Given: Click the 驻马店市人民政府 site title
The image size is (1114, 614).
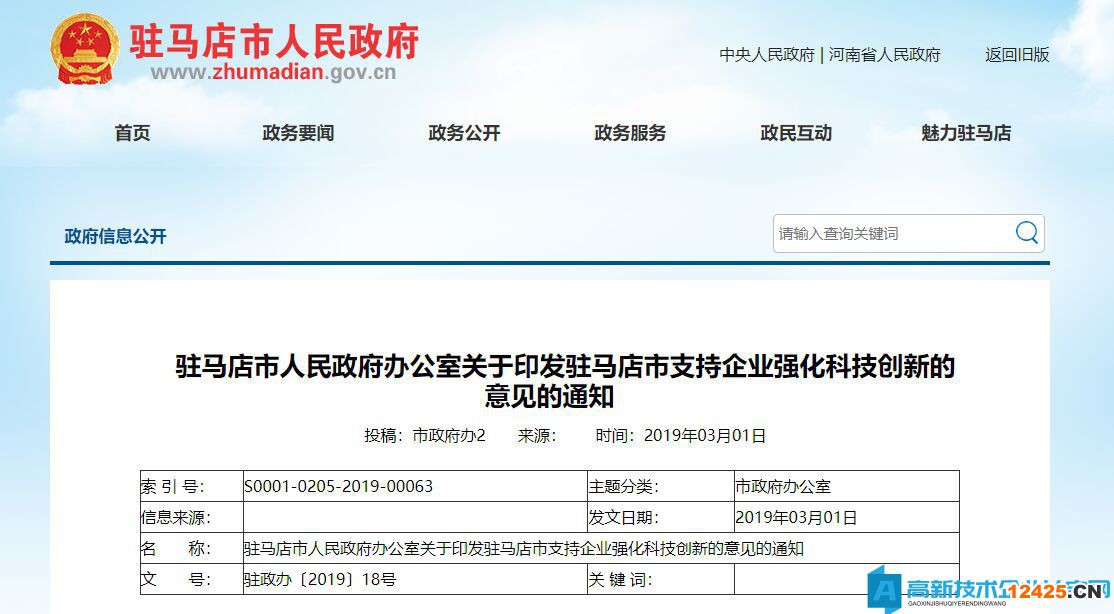Looking at the screenshot, I should point(273,40).
